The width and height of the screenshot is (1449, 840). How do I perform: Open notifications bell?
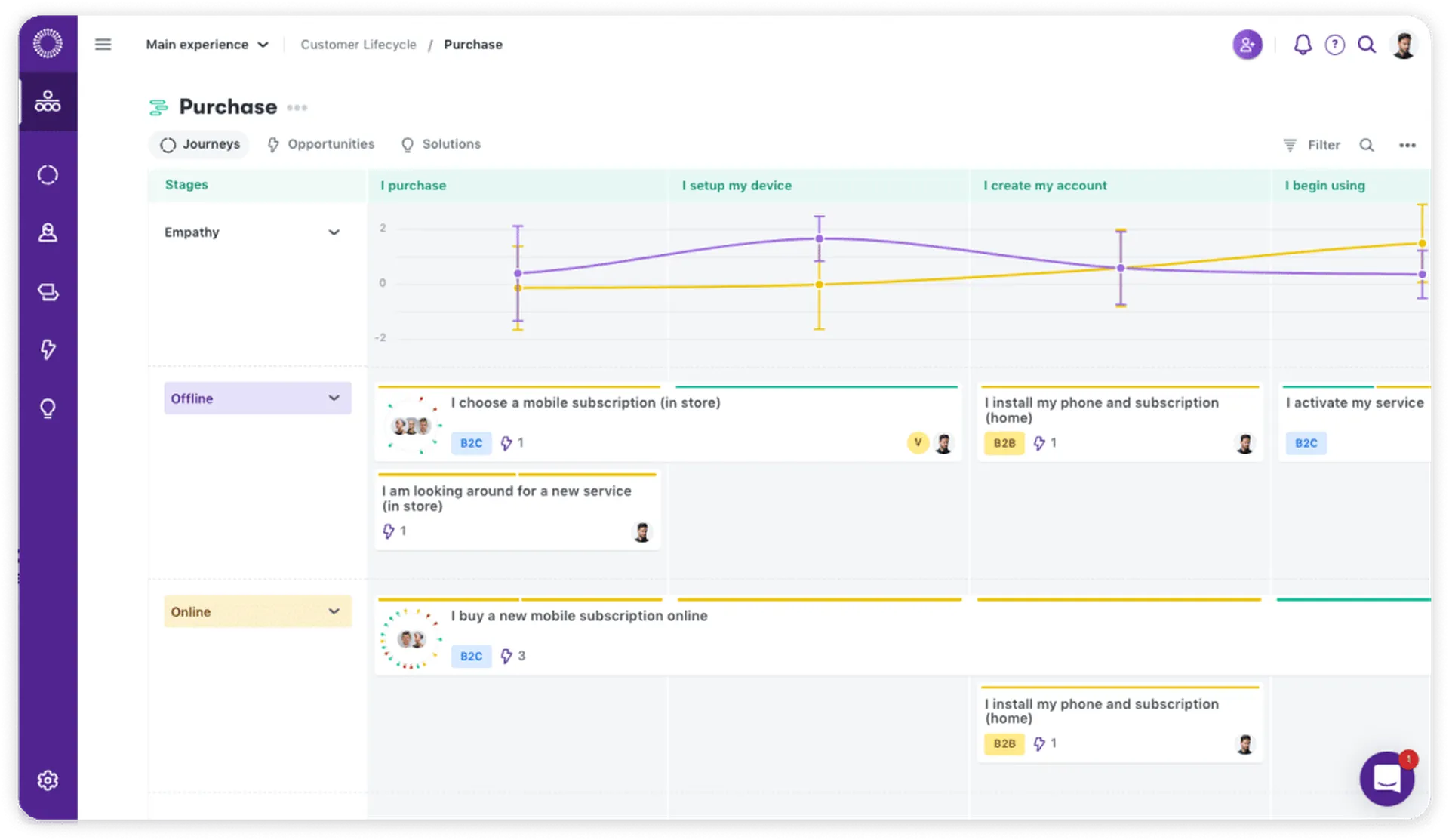pyautogui.click(x=1303, y=45)
